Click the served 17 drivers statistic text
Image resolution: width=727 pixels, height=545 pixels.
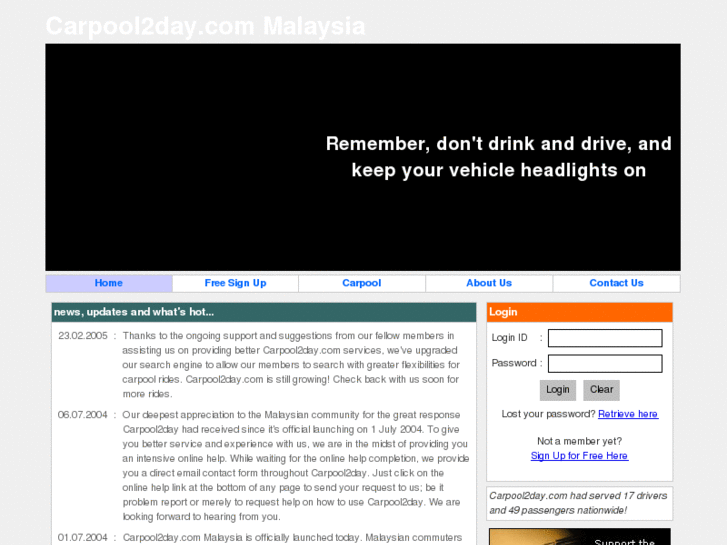point(579,503)
